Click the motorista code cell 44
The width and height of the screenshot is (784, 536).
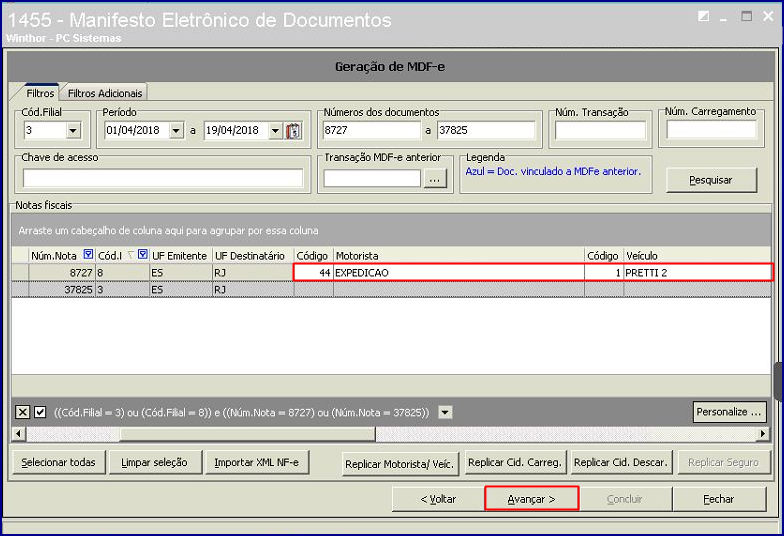[314, 272]
